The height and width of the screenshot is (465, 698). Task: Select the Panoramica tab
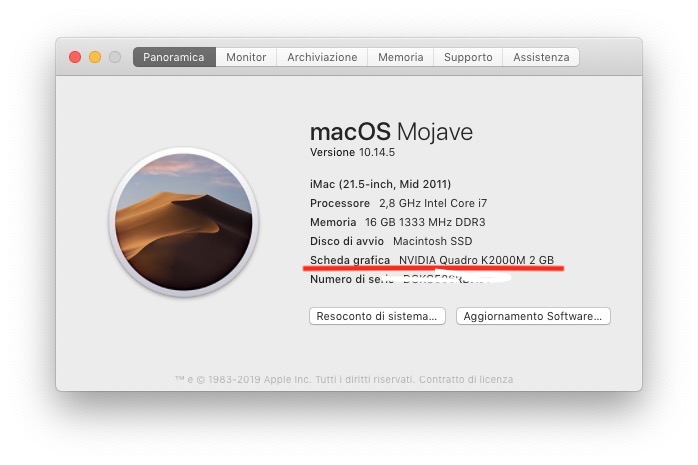(x=174, y=57)
